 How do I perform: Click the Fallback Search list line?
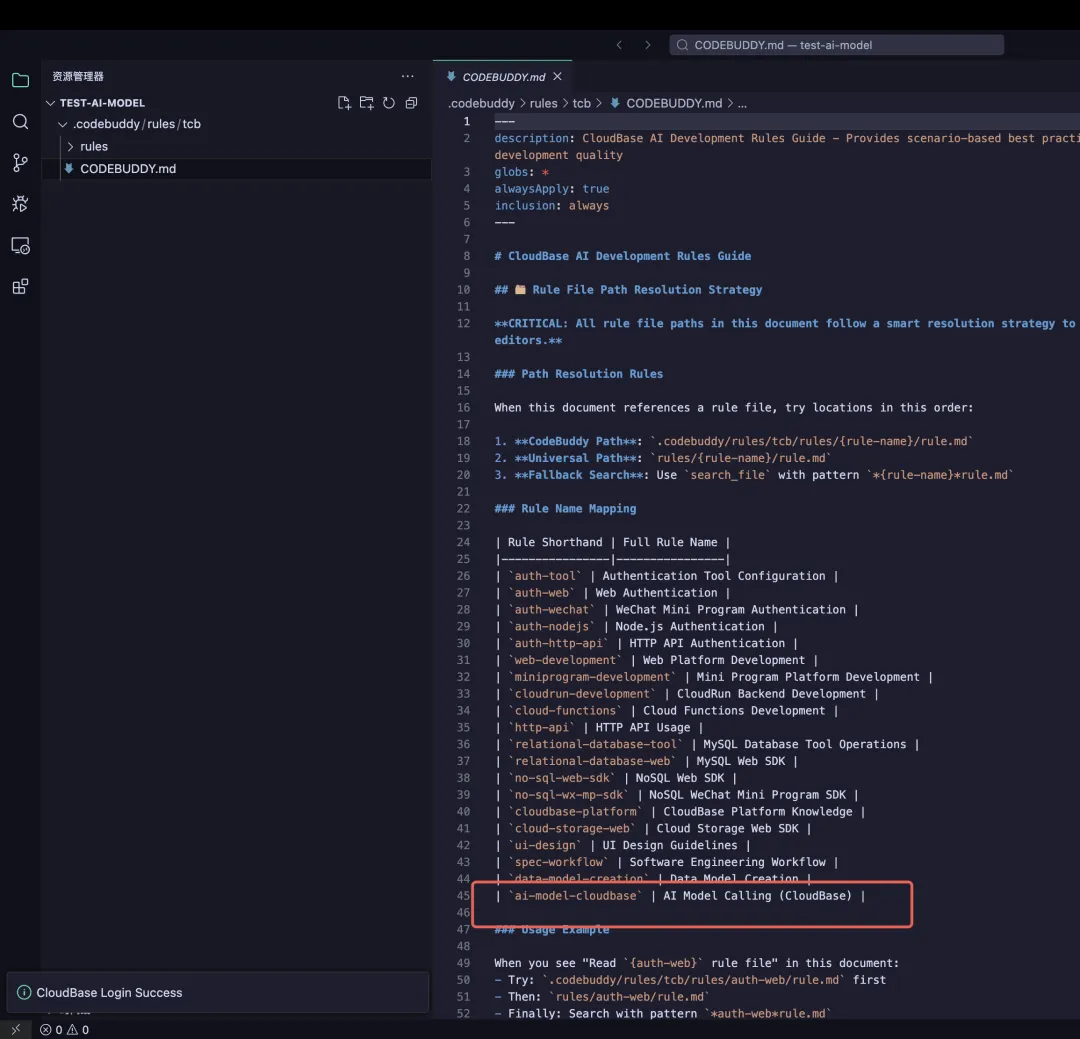click(x=754, y=475)
